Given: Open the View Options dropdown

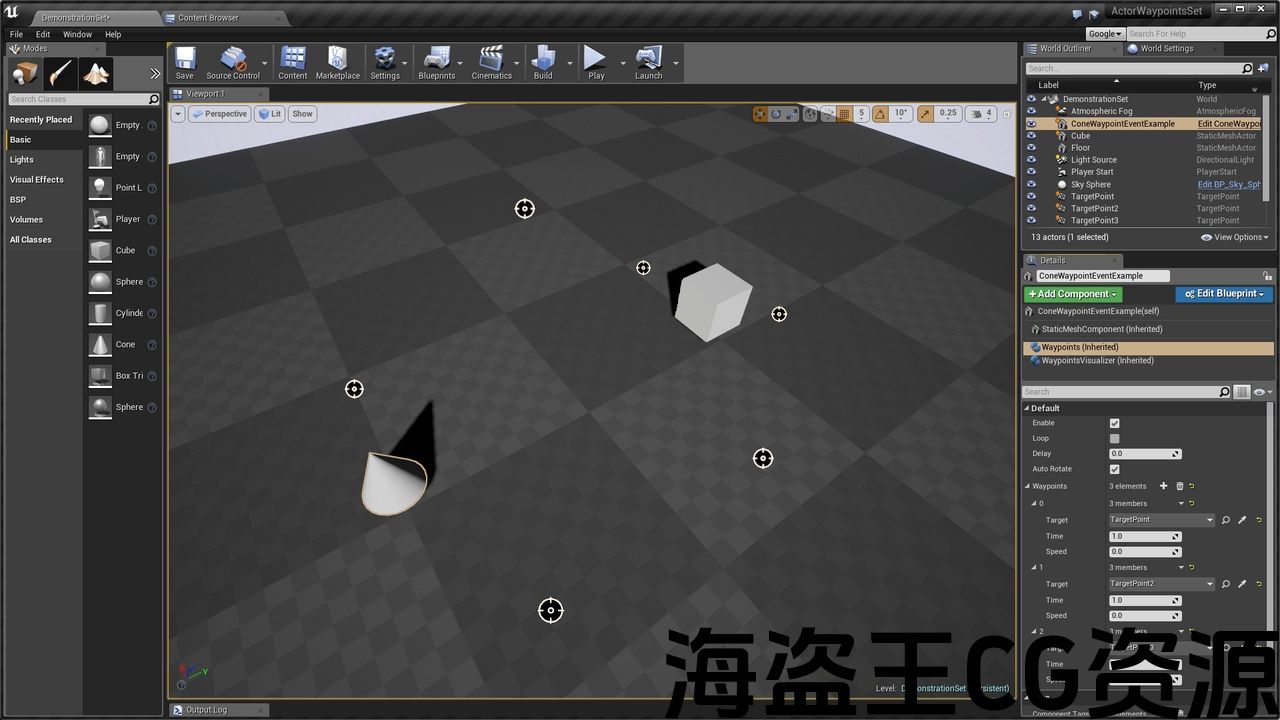Looking at the screenshot, I should [1235, 237].
